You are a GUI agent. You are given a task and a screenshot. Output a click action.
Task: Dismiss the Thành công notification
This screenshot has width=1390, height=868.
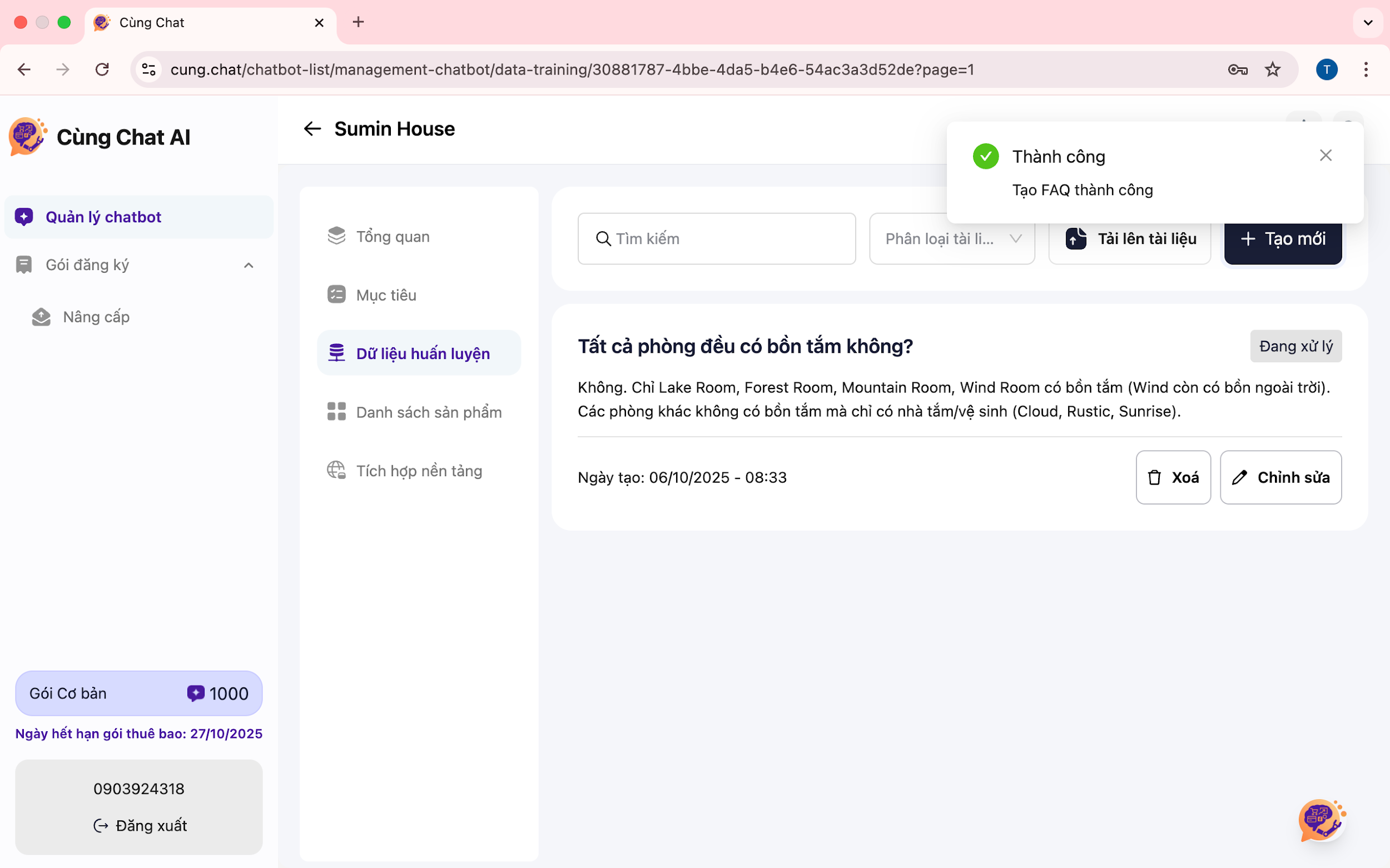tap(1326, 156)
